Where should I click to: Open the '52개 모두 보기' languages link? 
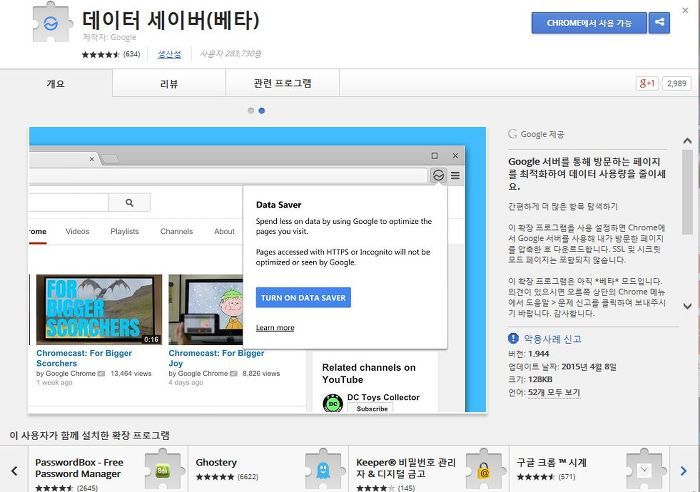554,392
